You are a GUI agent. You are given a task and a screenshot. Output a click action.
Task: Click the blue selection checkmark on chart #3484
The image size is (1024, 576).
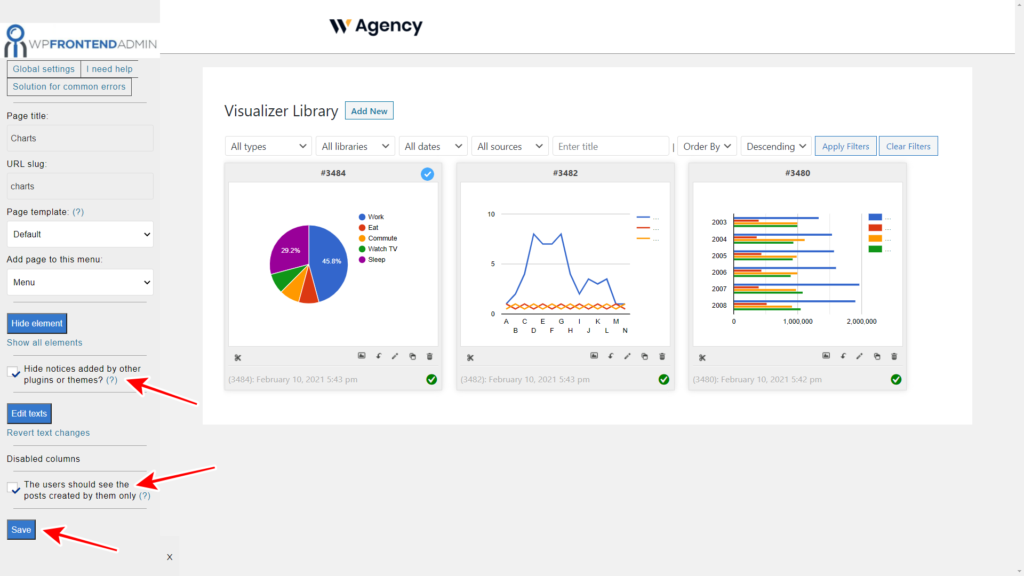coord(427,173)
